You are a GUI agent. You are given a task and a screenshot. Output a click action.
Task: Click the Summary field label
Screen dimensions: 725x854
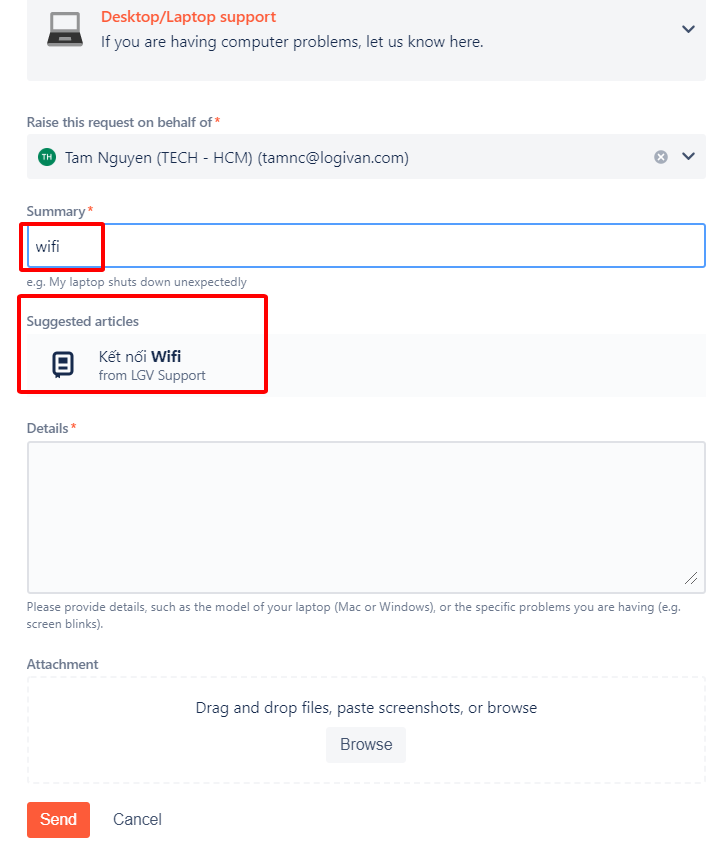pyautogui.click(x=56, y=211)
